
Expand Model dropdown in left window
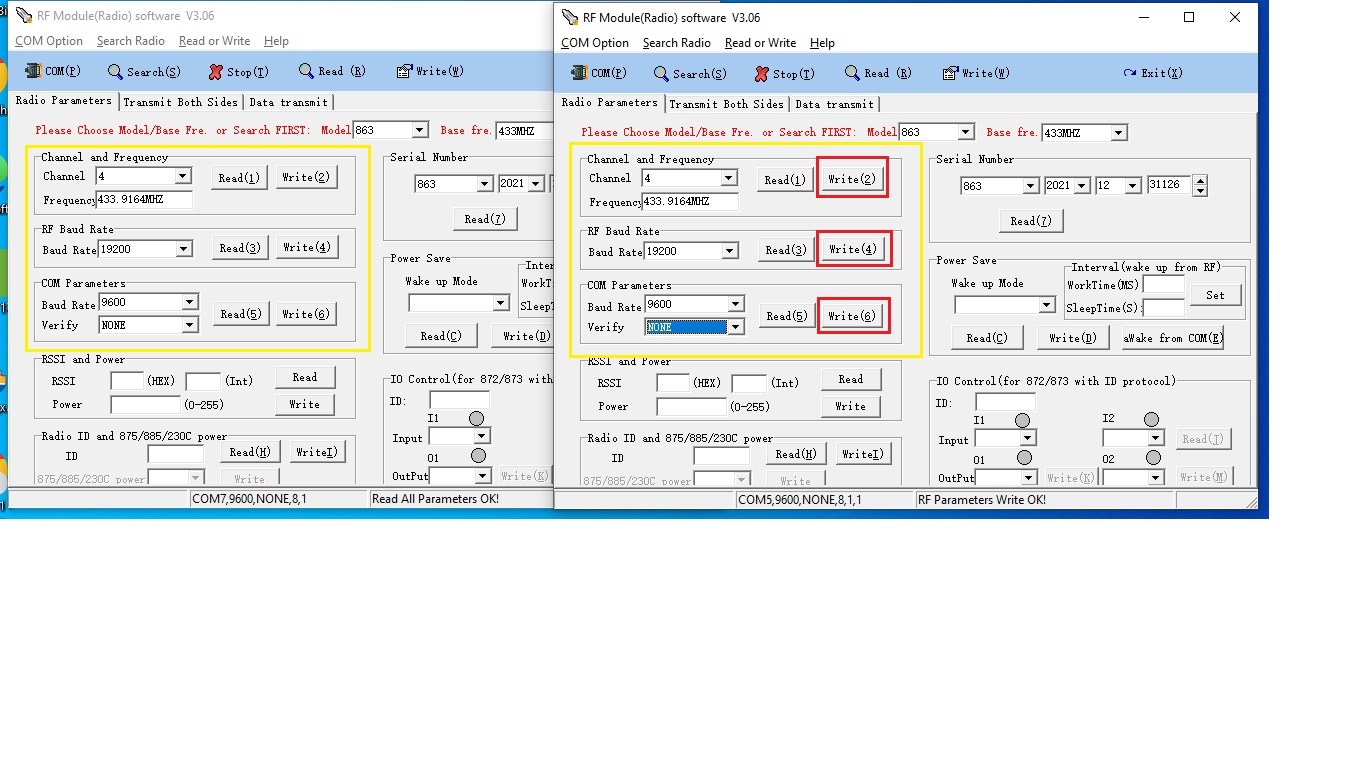419,130
